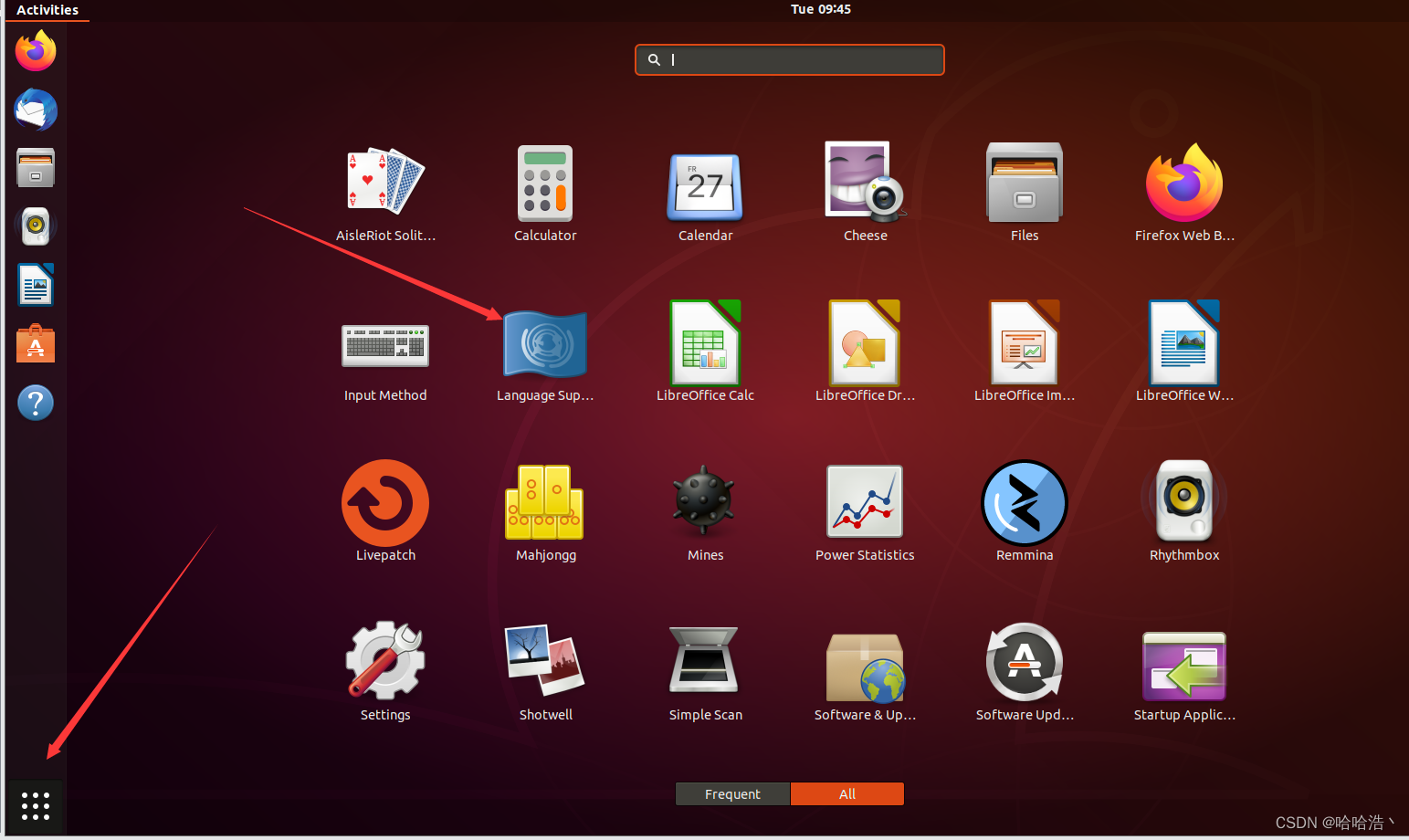
Task: Click the Show Applications grid button
Action: point(36,806)
